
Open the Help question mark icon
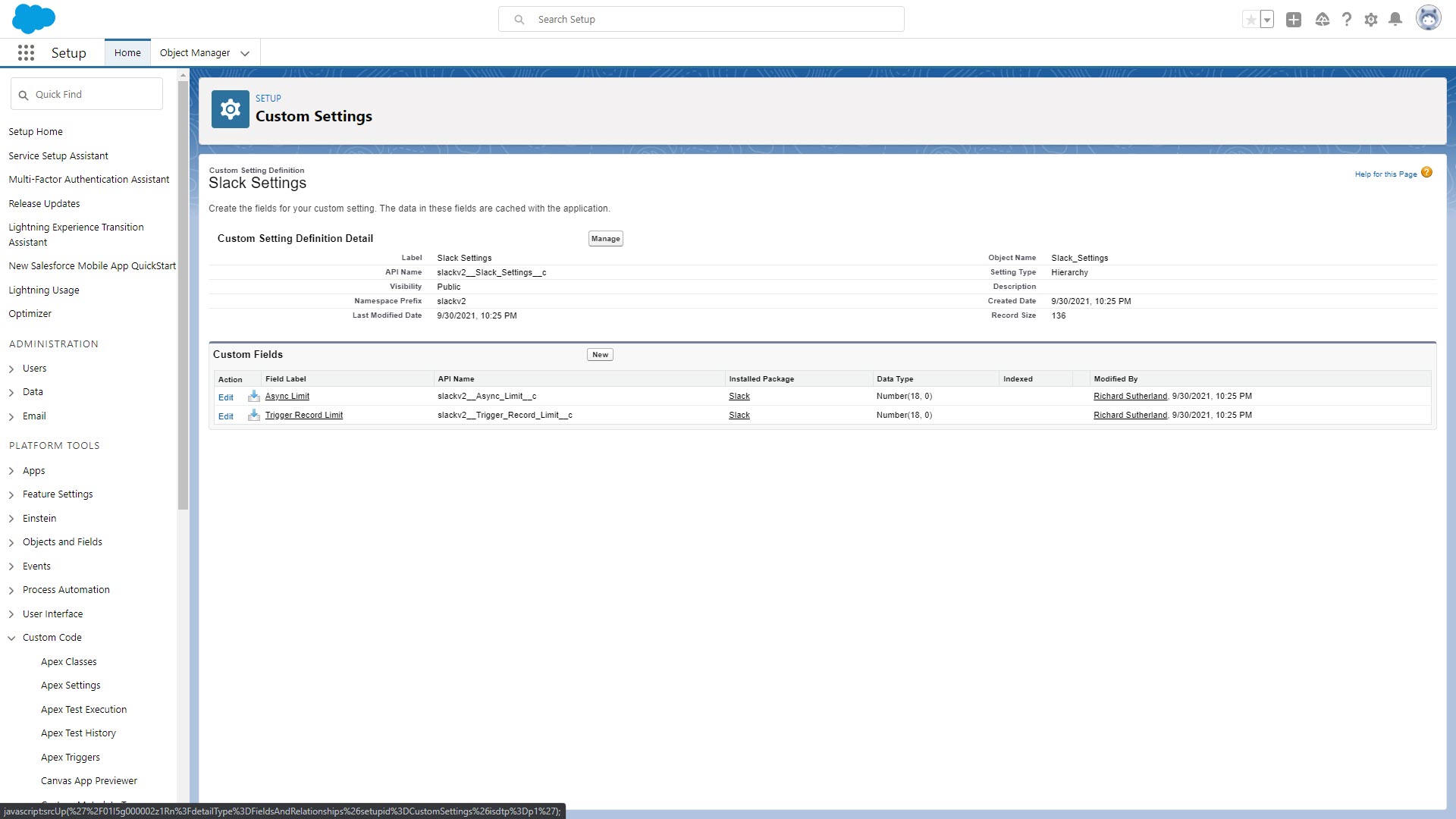[x=1346, y=20]
